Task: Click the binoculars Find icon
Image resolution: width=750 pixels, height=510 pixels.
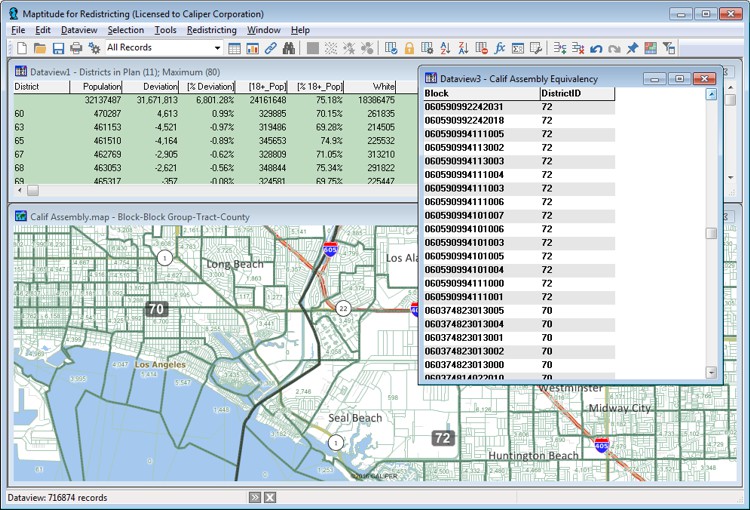Action: pos(289,48)
